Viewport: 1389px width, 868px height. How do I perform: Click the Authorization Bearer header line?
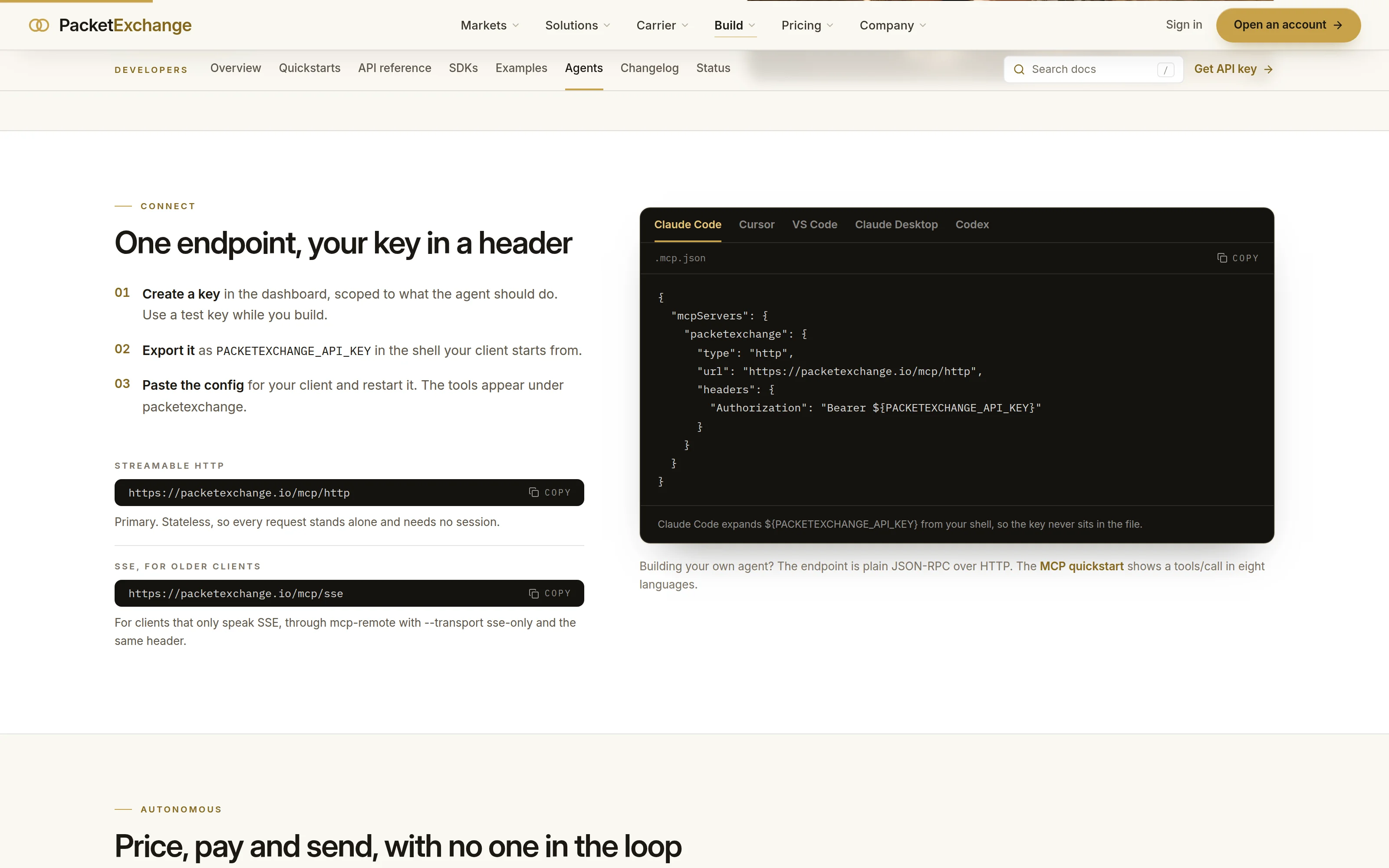point(876,408)
